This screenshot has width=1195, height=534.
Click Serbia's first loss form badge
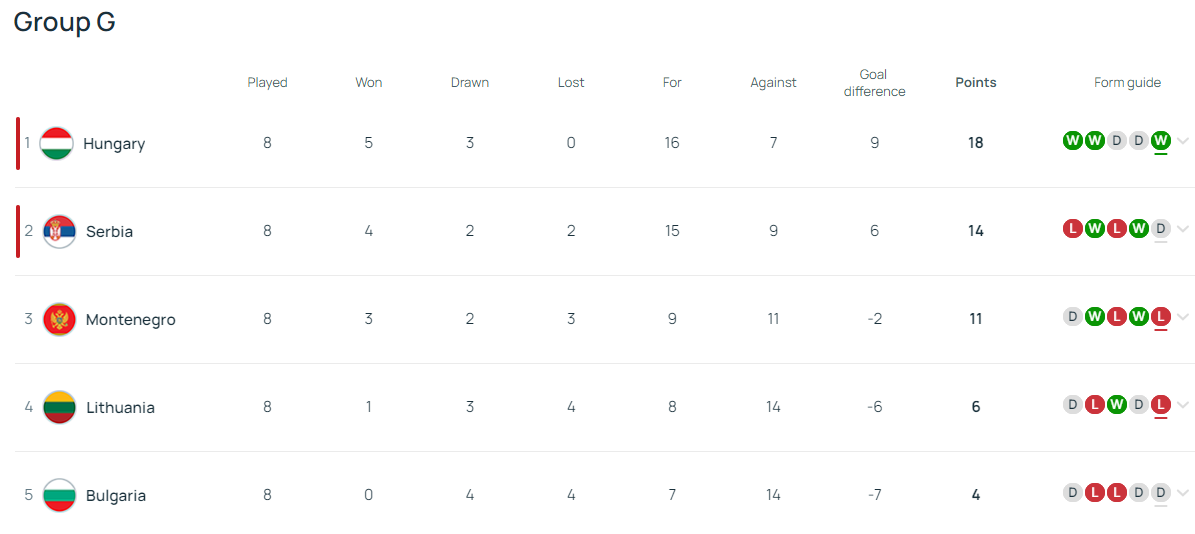point(1072,229)
